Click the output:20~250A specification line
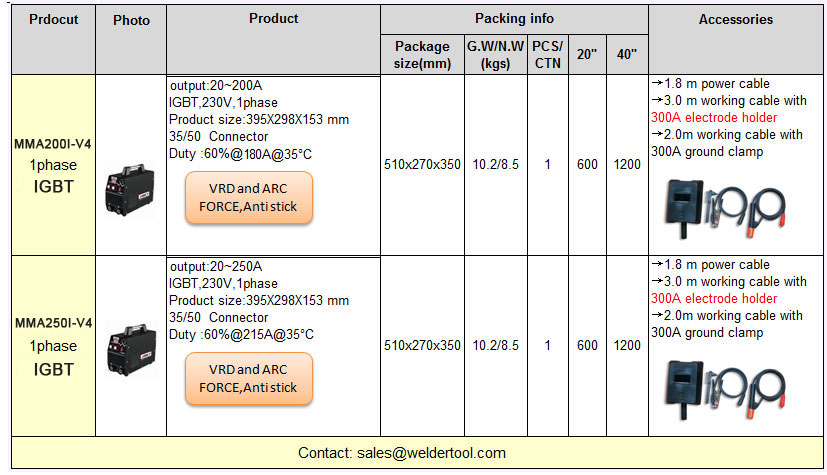 (216, 266)
